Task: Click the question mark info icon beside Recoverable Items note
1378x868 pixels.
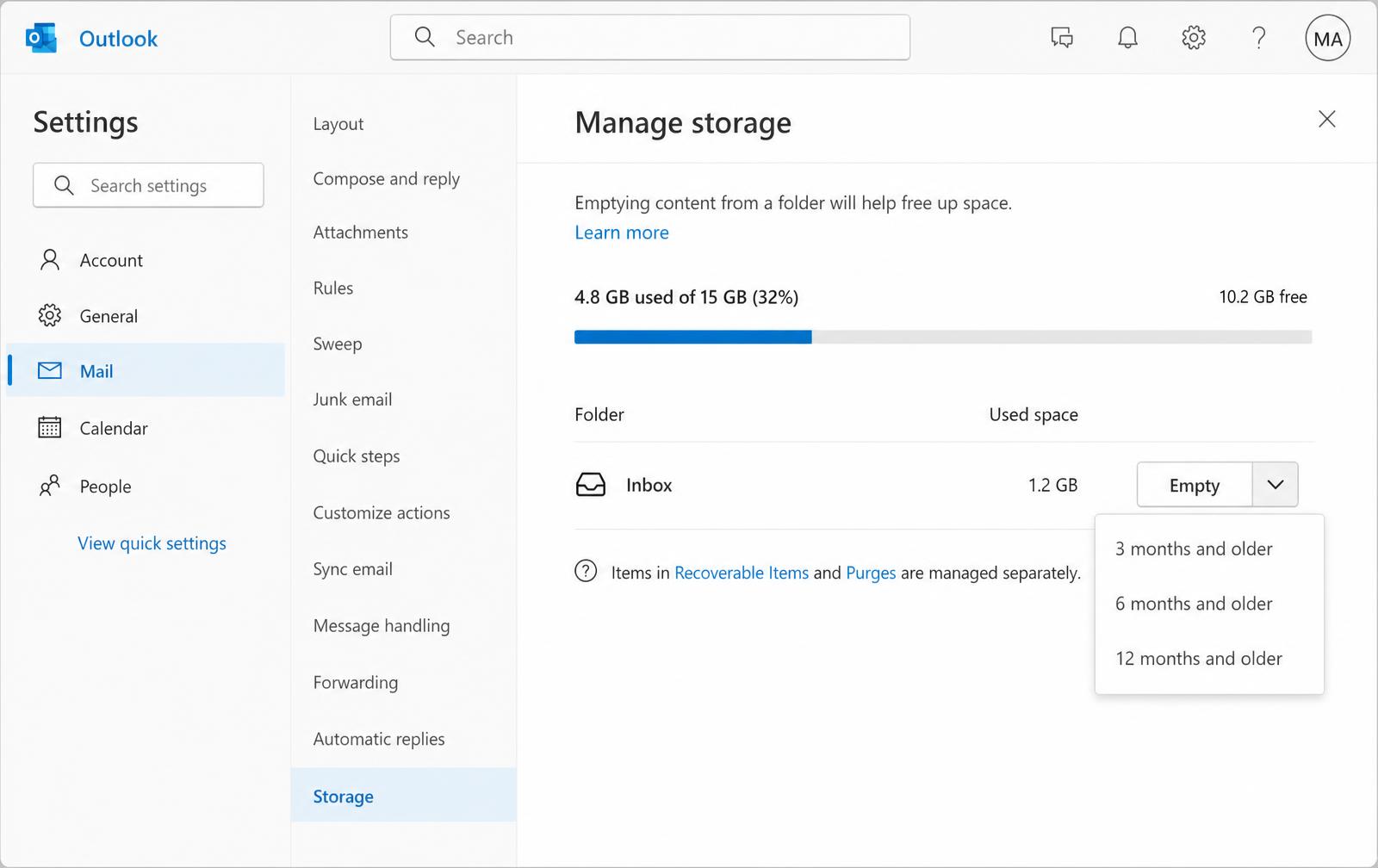Action: point(586,571)
